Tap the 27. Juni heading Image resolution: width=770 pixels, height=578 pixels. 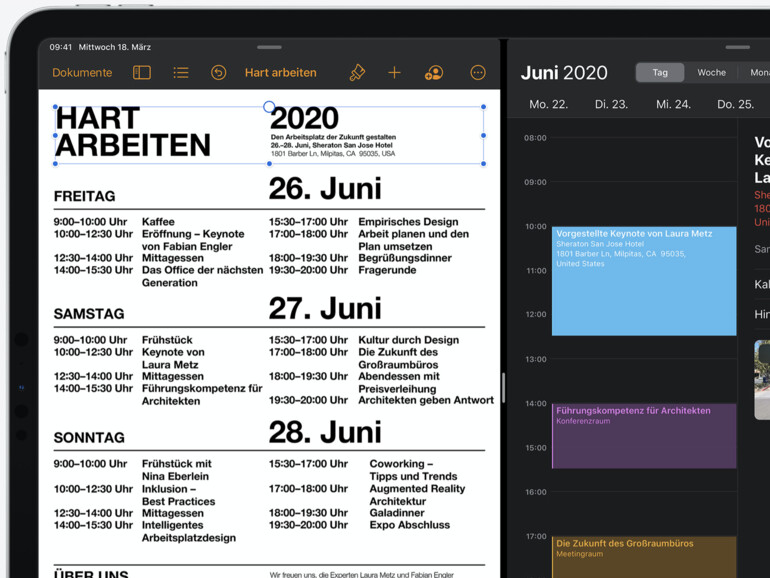325,308
